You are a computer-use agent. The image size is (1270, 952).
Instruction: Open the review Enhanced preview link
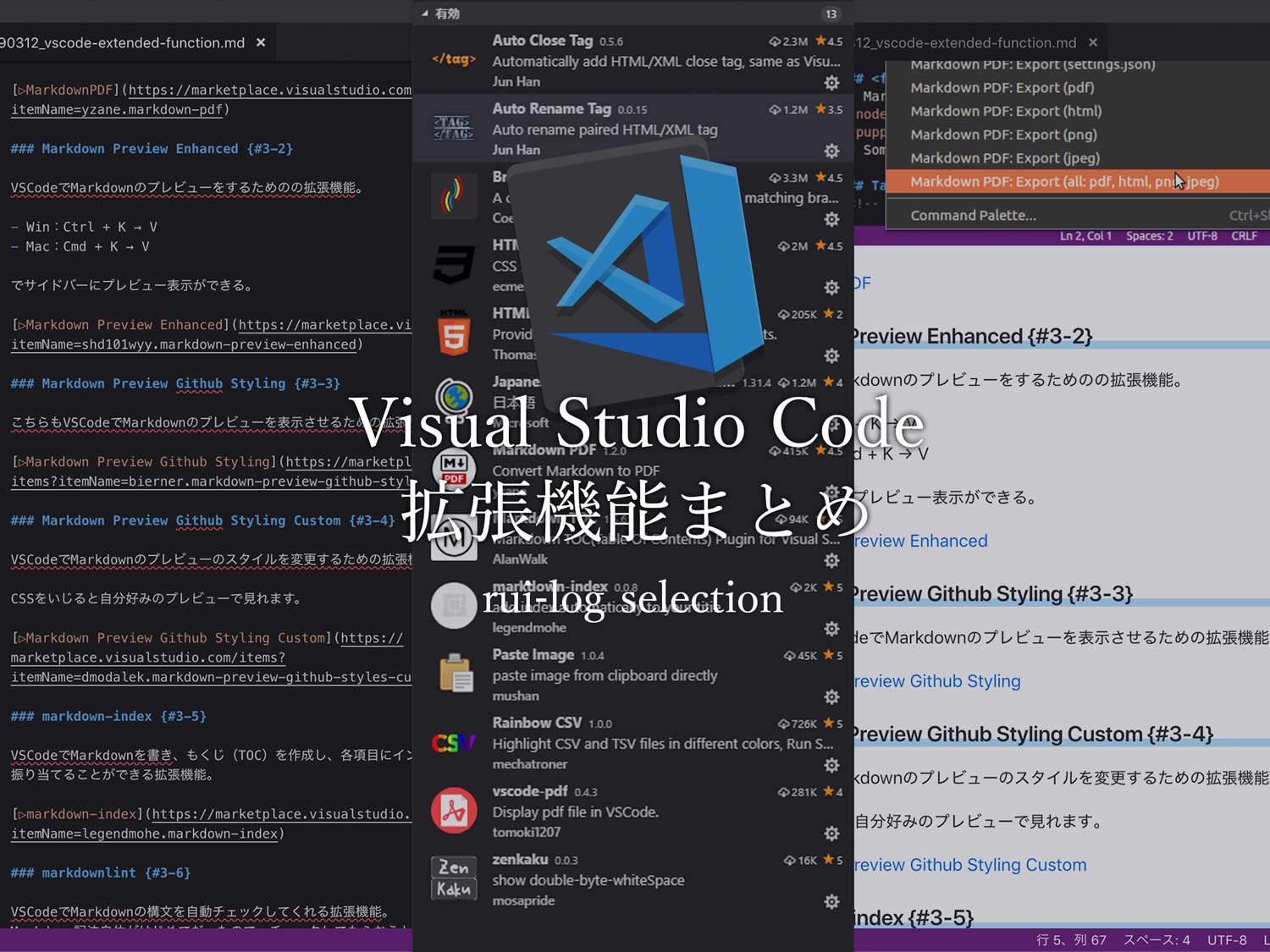tap(920, 541)
